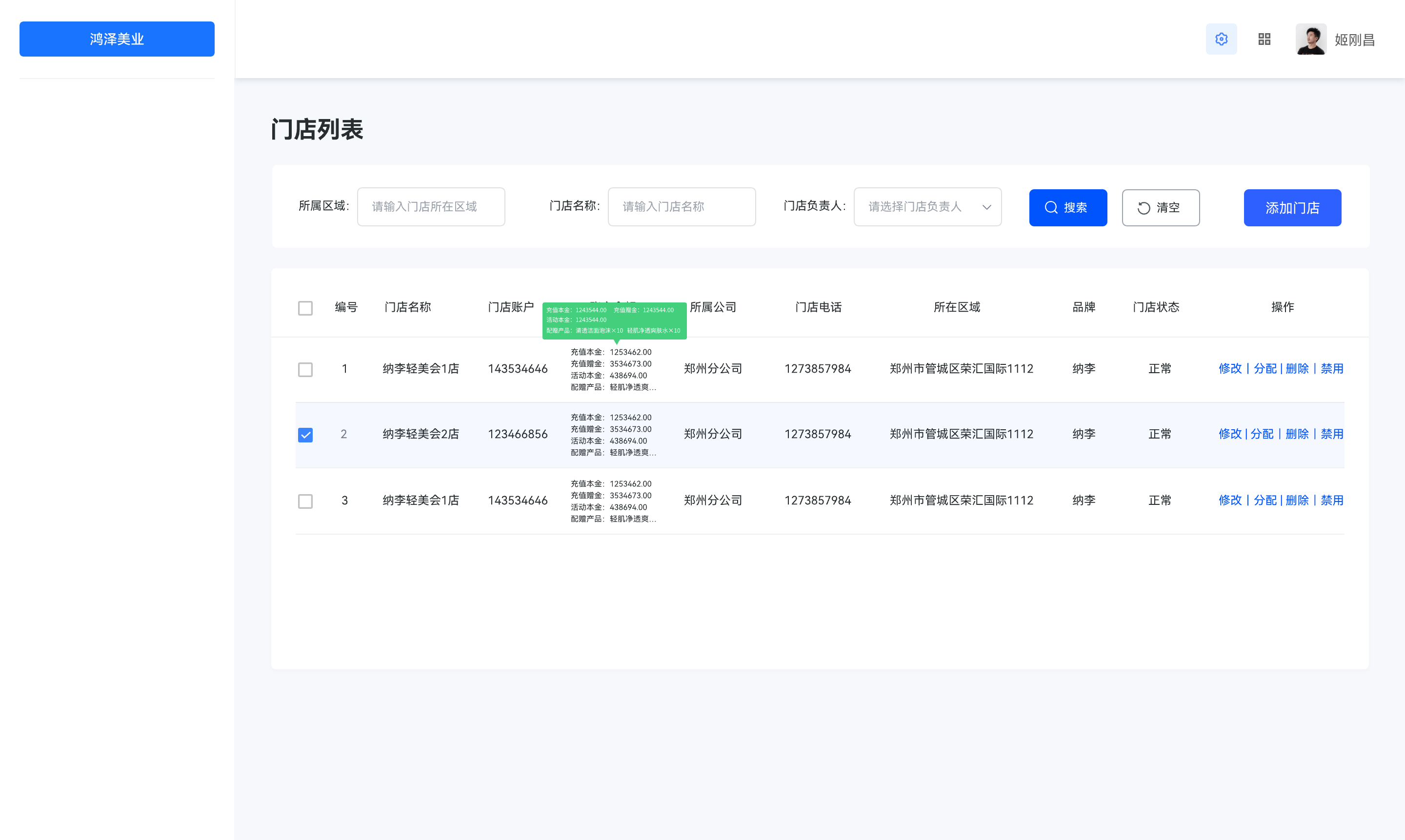Uncheck the checkbox for row 2
1405x840 pixels.
(x=305, y=435)
